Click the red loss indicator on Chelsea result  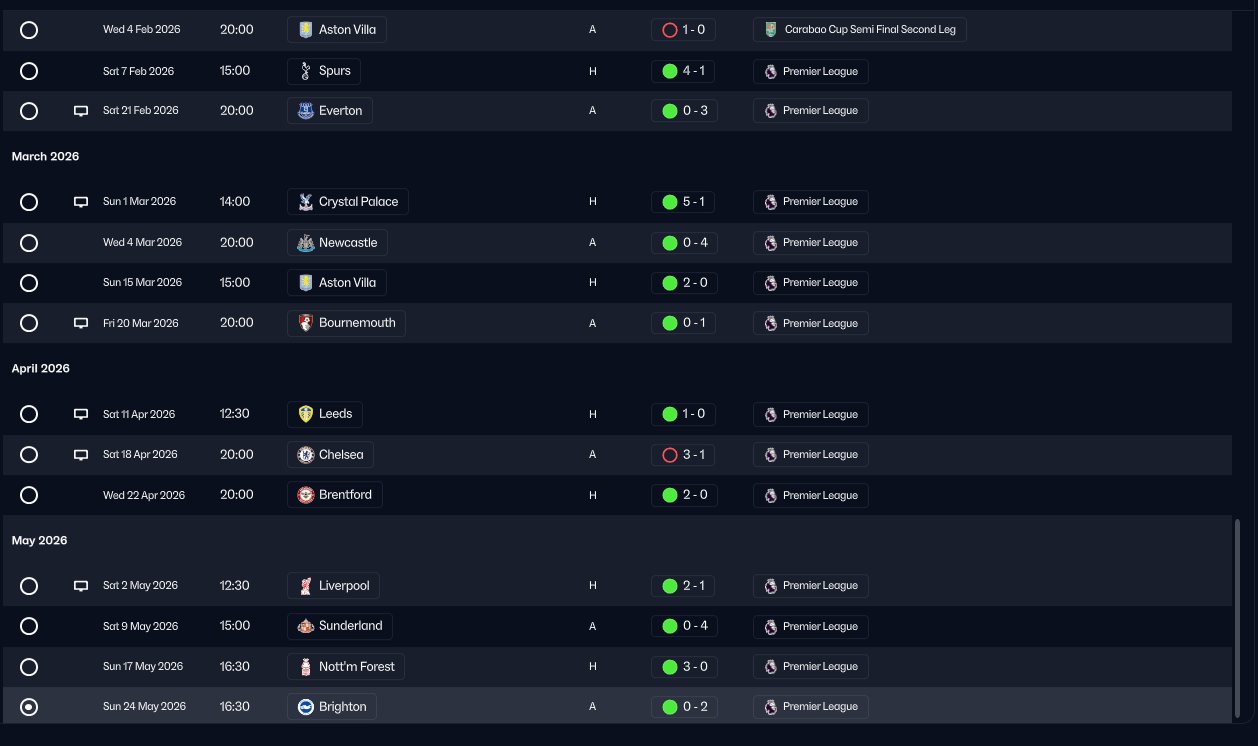coord(670,455)
